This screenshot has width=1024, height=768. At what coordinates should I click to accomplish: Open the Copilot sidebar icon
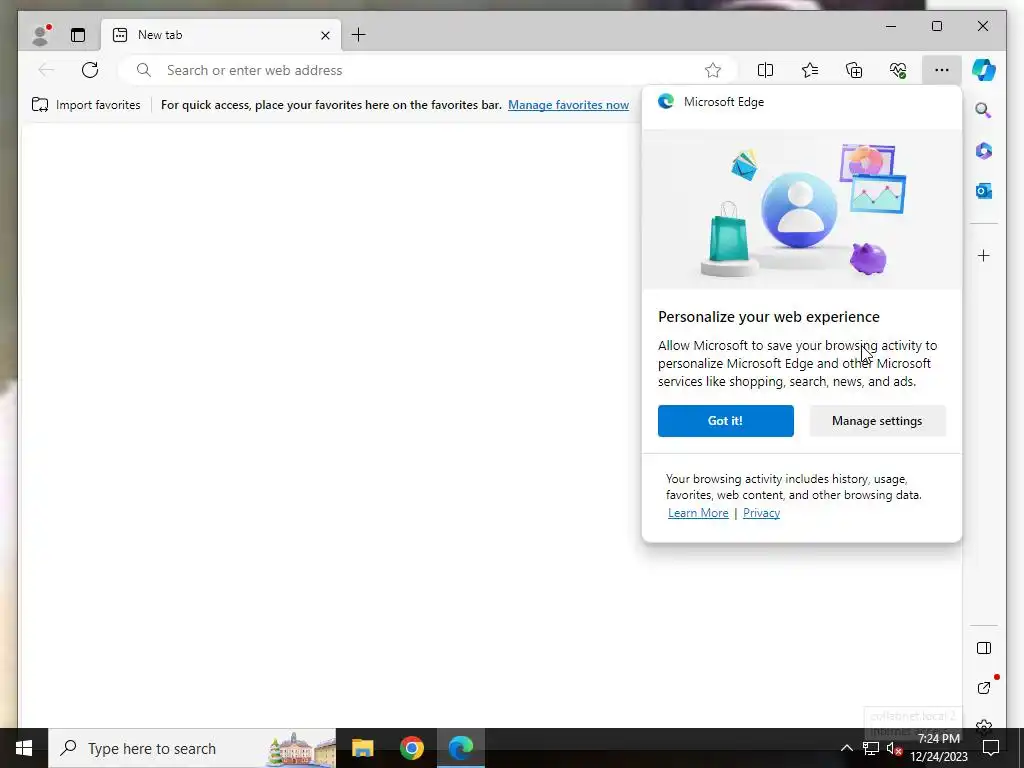point(984,70)
